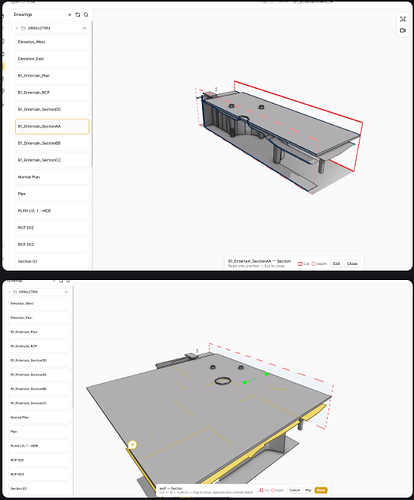Click the yellow plus handle on the roof corner
The image size is (414, 500).
(132, 444)
